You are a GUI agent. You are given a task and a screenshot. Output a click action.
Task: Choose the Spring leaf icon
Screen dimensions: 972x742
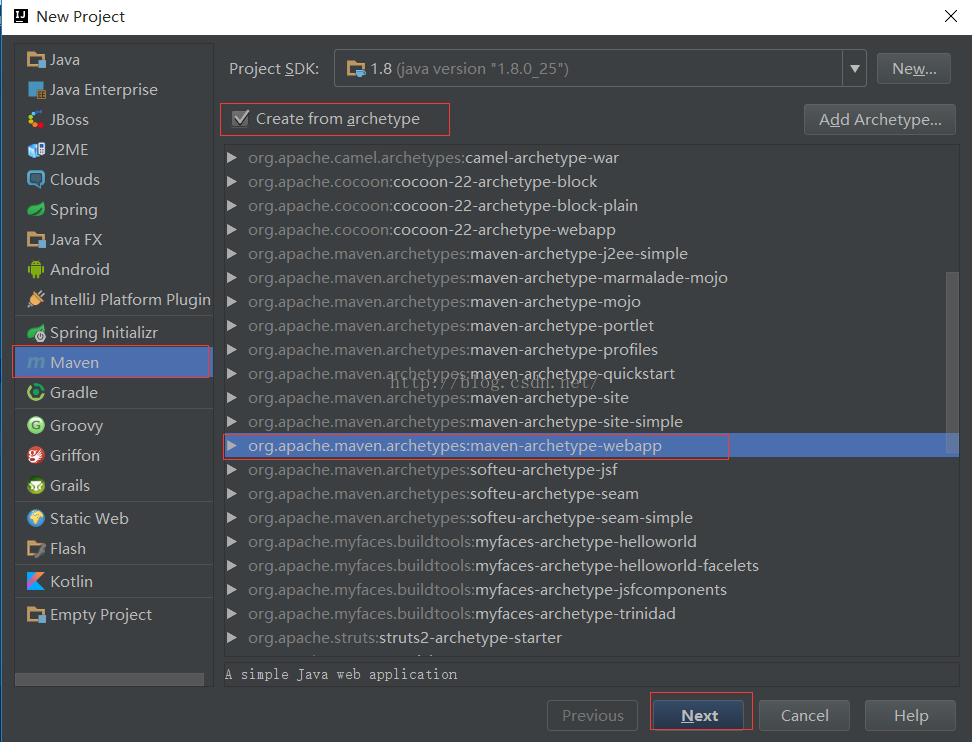pyautogui.click(x=36, y=210)
